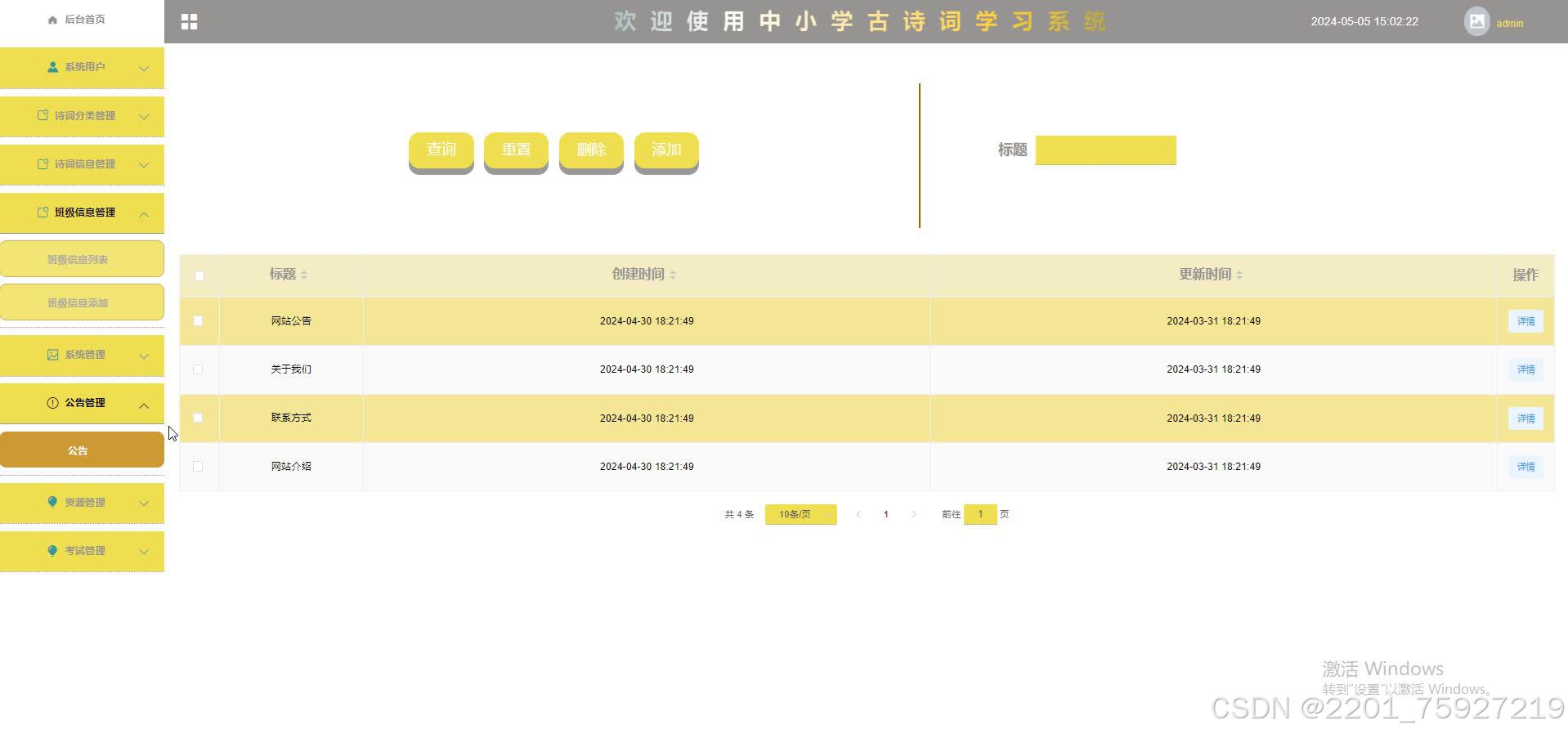The width and height of the screenshot is (1568, 734).
Task: Click the bulb icon beside 资源管理
Action: pyautogui.click(x=52, y=502)
